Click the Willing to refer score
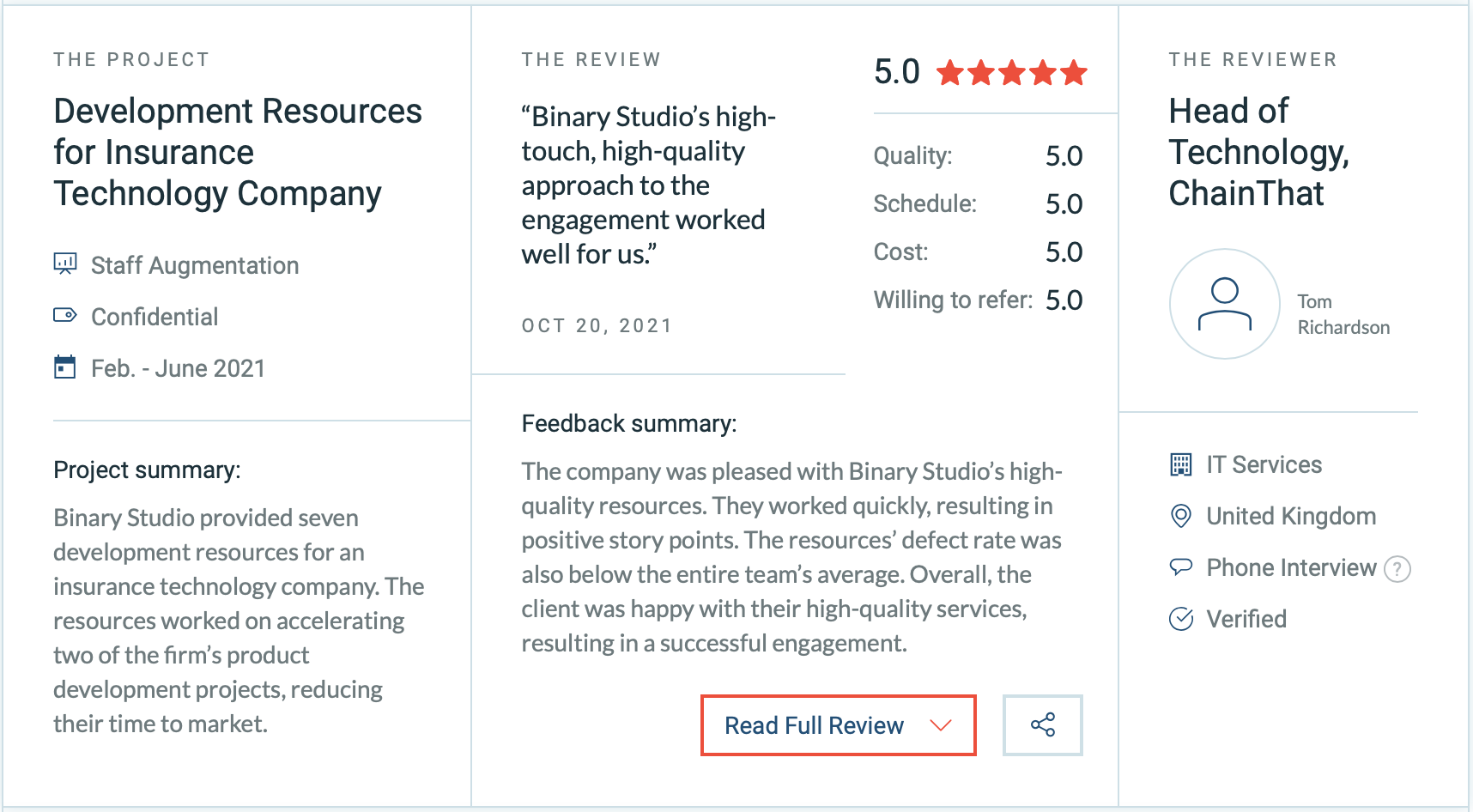Viewport: 1473px width, 812px height. [x=1064, y=300]
